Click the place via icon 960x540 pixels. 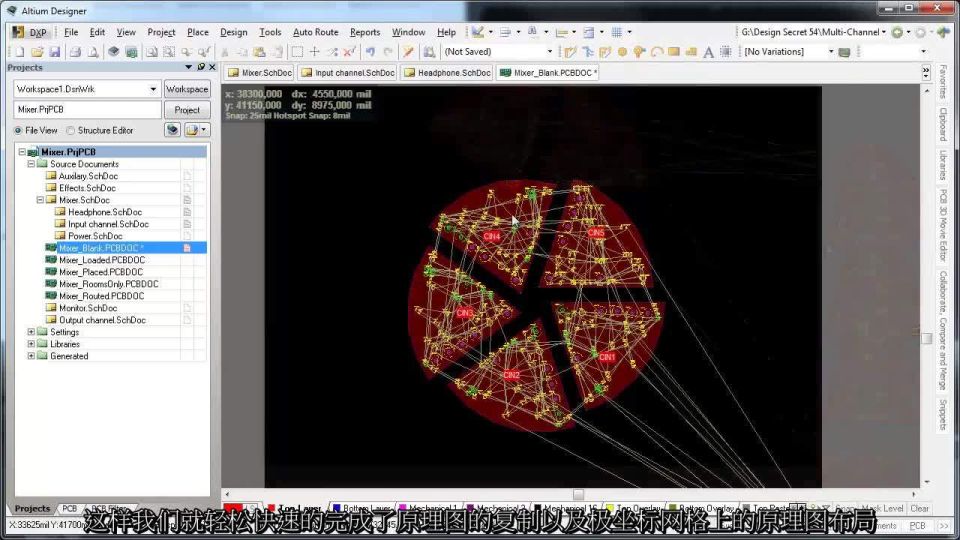coord(639,52)
